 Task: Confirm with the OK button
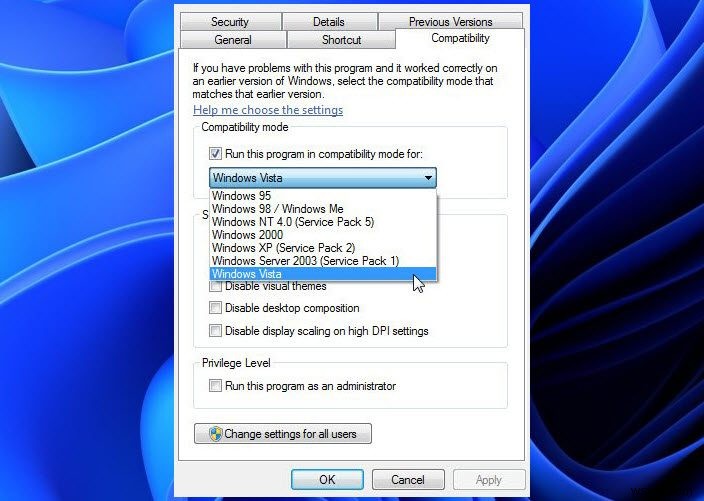point(327,480)
